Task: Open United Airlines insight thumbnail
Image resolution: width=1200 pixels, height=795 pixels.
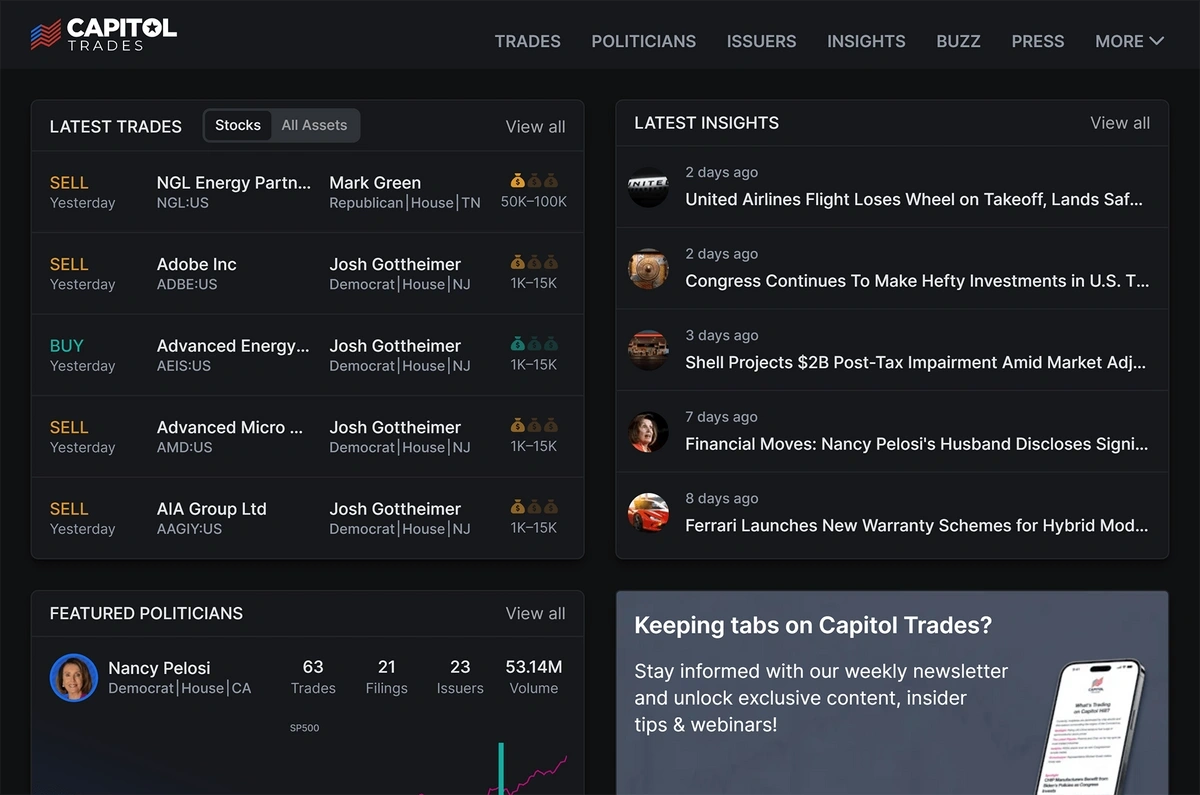Action: tap(648, 187)
